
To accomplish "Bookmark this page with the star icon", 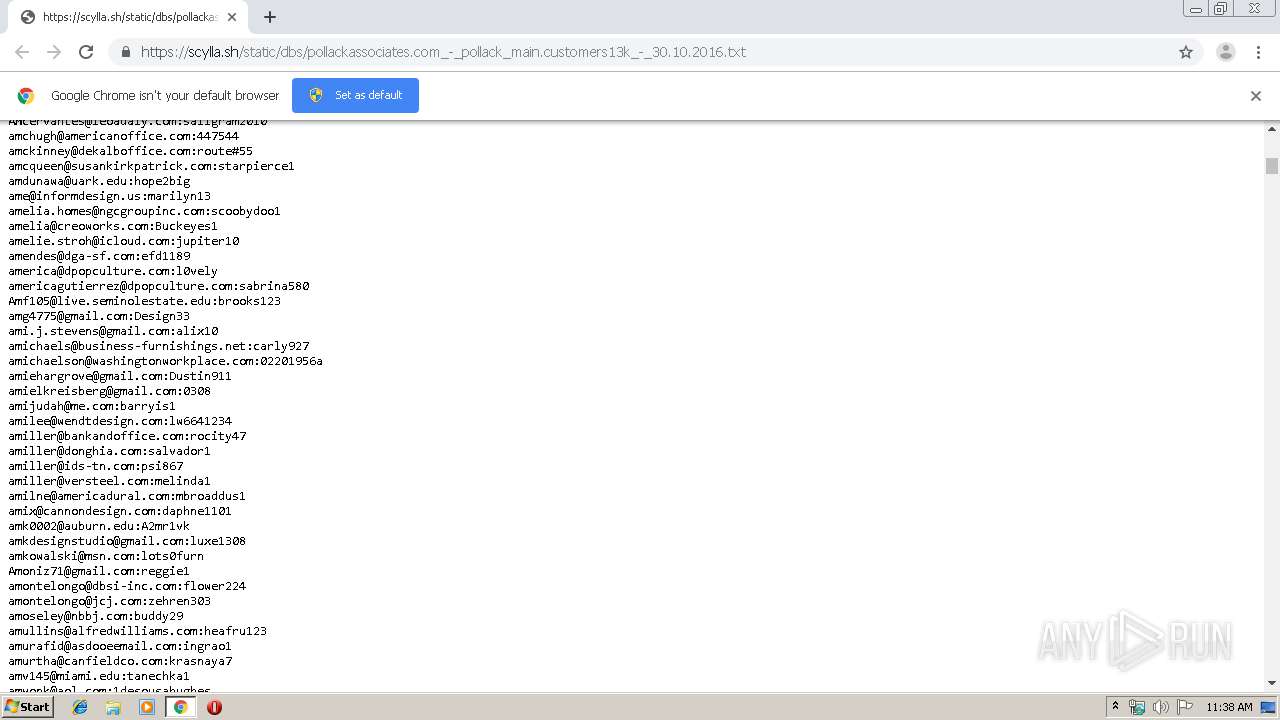I will pyautogui.click(x=1186, y=52).
